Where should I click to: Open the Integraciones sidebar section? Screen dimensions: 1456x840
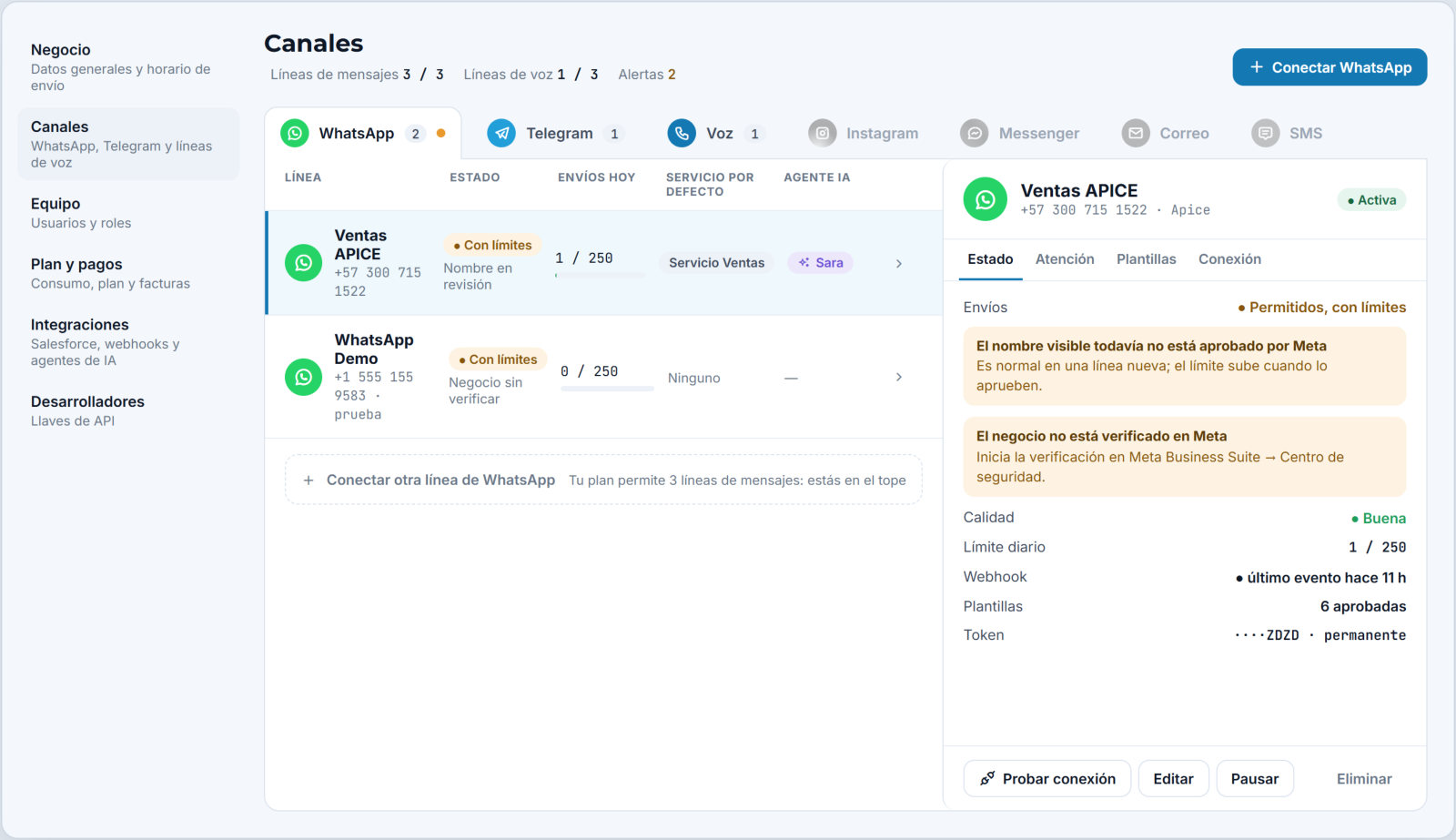[x=128, y=341]
